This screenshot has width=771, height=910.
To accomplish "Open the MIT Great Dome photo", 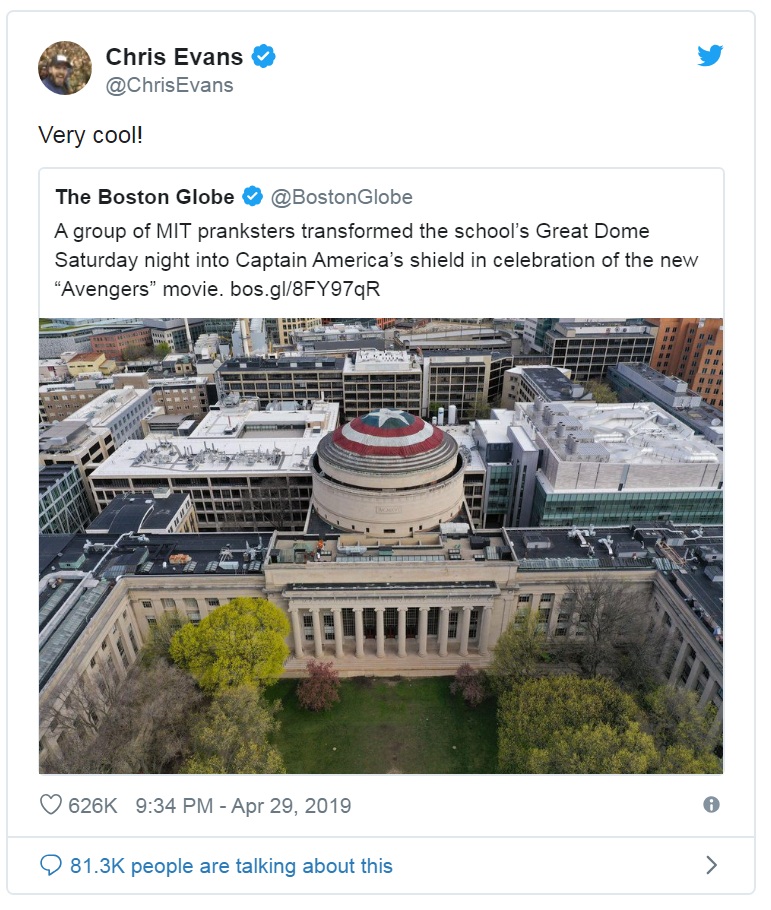I will coord(381,546).
